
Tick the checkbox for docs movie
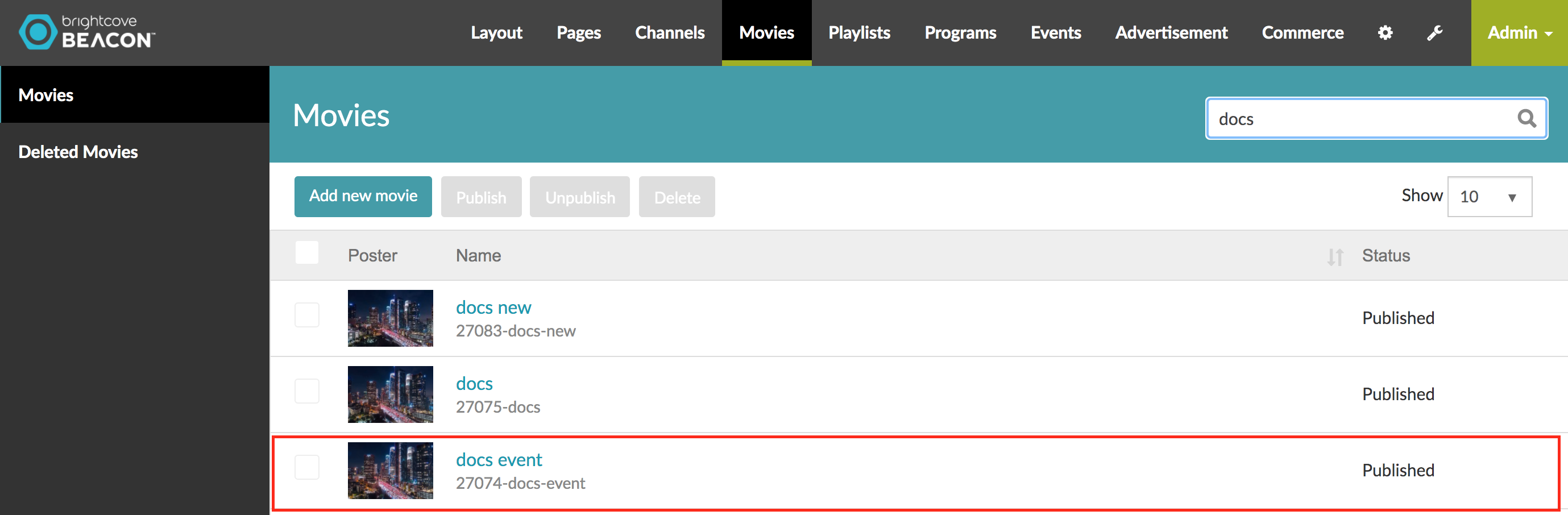307,392
